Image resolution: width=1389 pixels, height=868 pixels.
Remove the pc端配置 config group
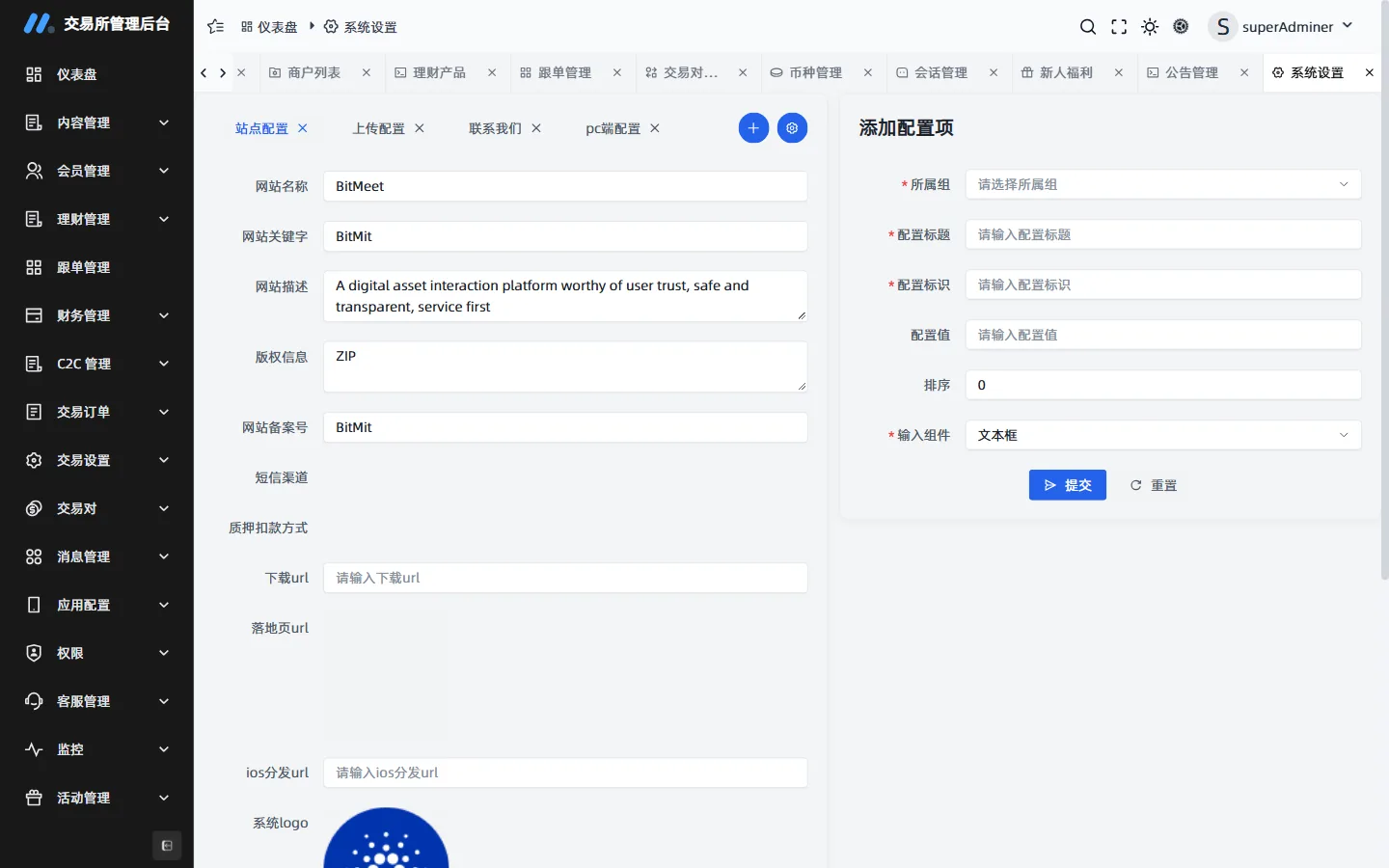click(x=655, y=128)
